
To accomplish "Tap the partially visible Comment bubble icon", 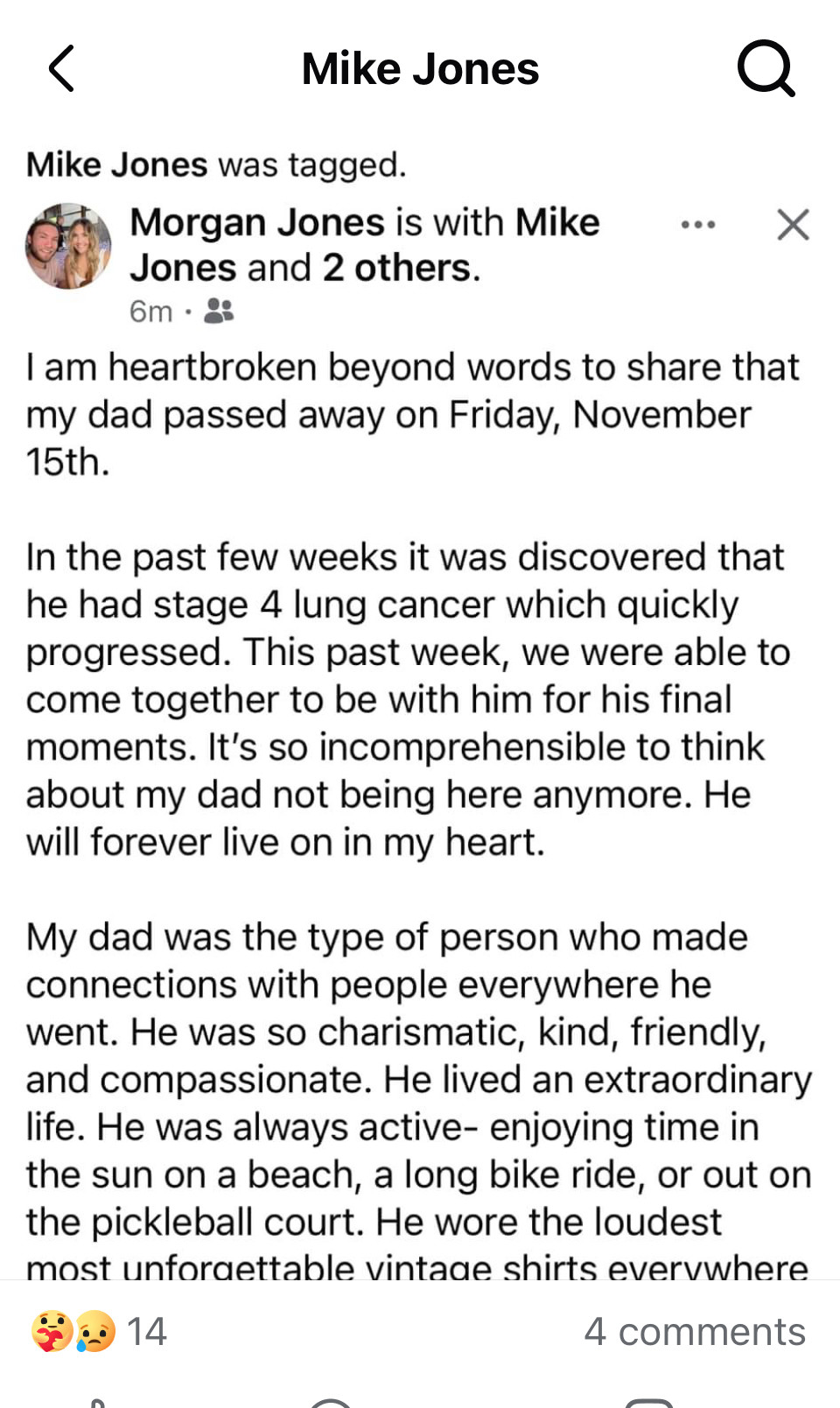I will (x=331, y=1403).
